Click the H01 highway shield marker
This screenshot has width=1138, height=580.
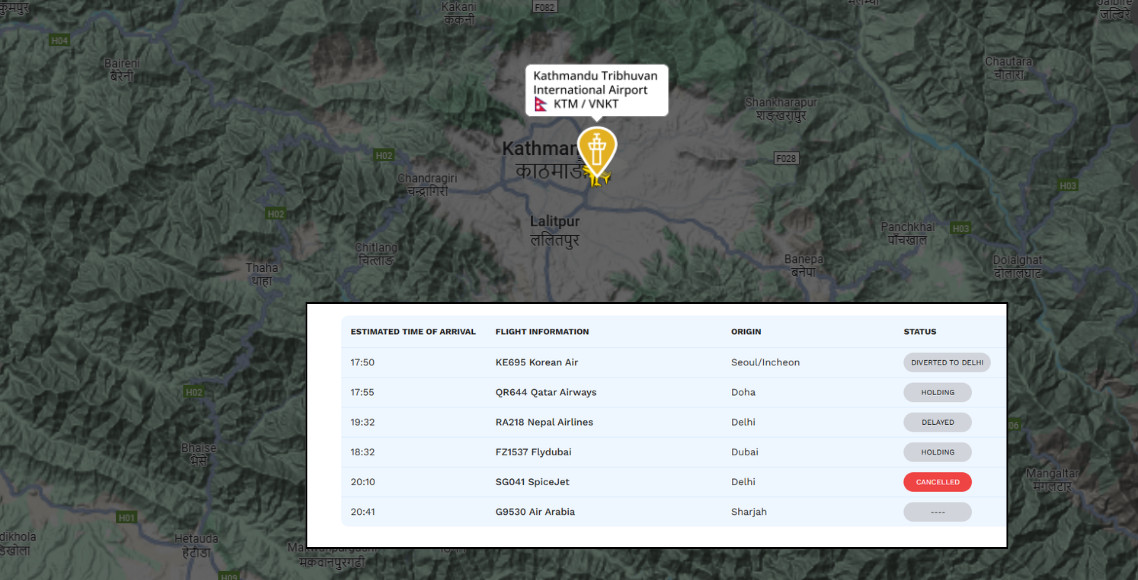126,517
